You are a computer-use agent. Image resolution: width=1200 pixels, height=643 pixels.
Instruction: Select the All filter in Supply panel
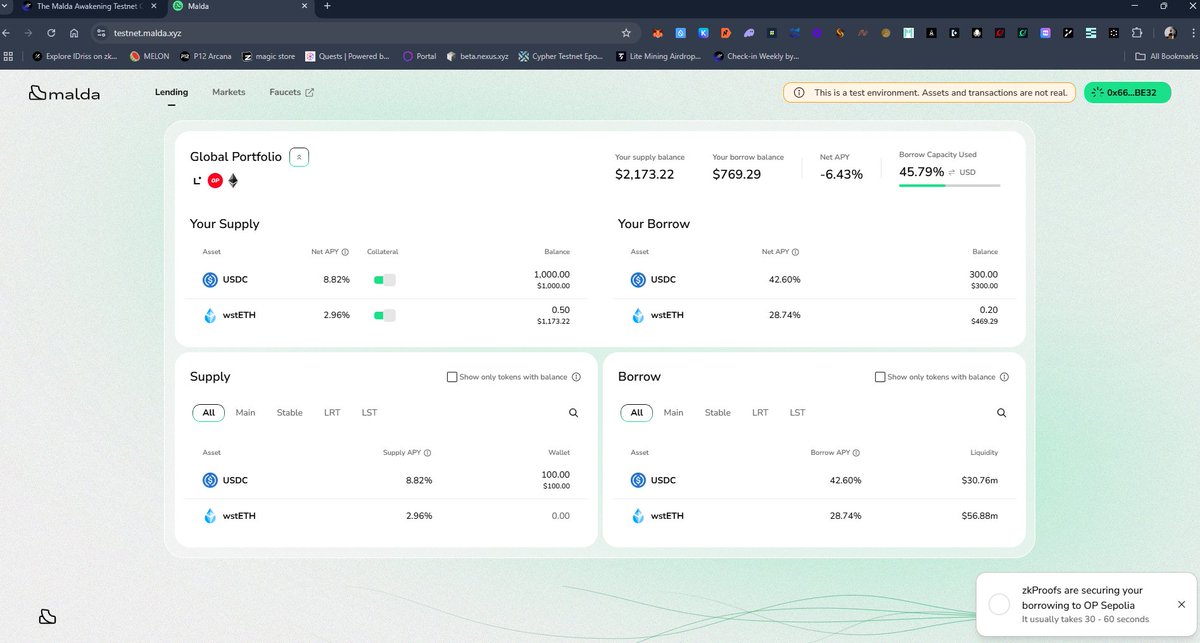tap(208, 413)
